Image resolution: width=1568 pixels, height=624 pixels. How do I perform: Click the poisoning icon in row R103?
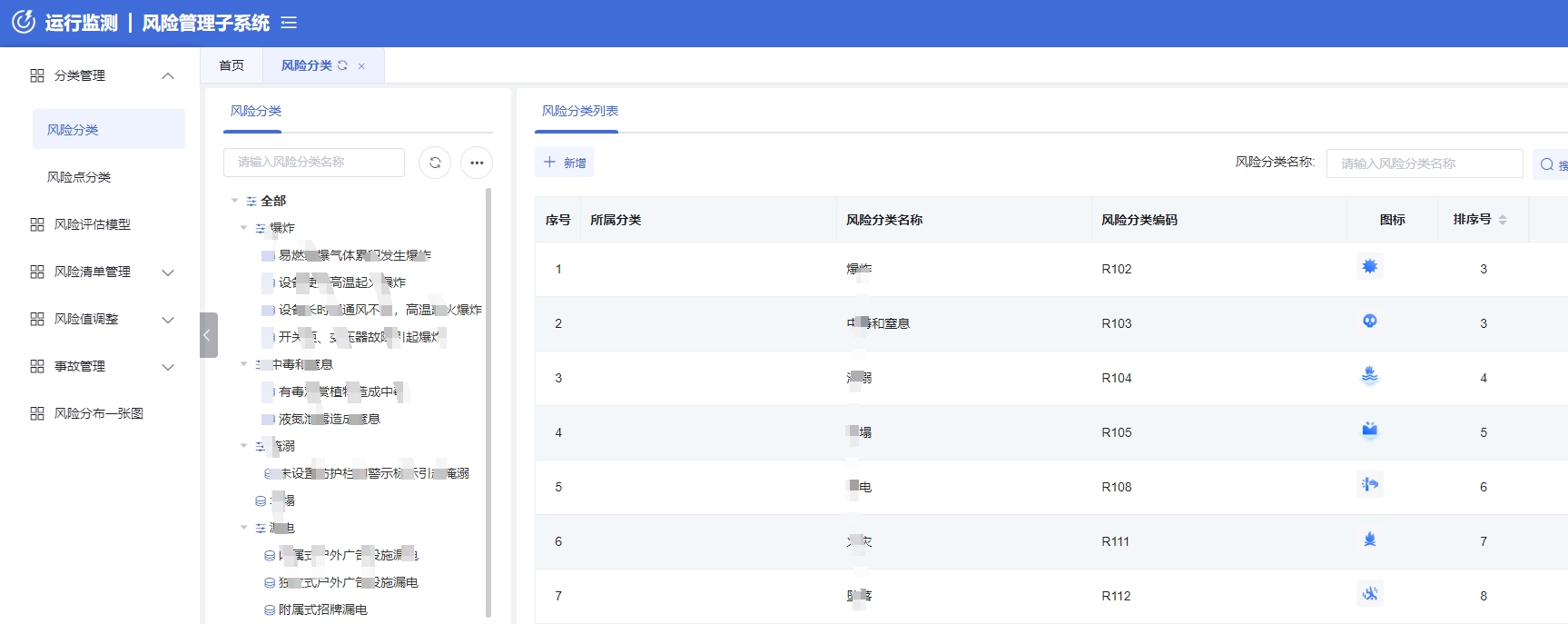[x=1369, y=322]
